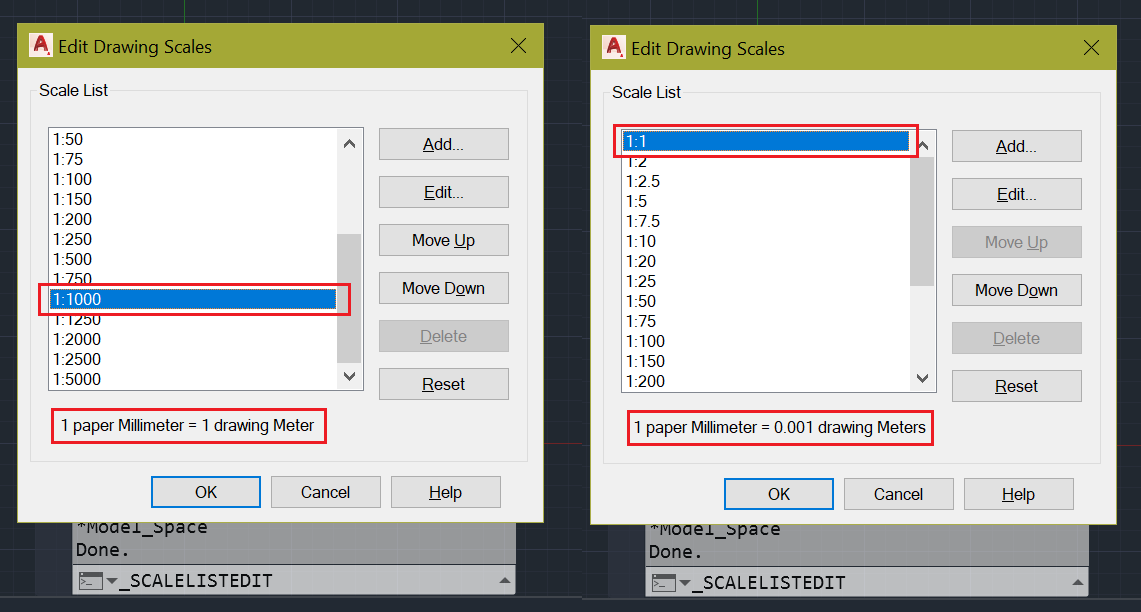1141x612 pixels.
Task: Expand the right command history with its up arrow
Action: click(1078, 581)
